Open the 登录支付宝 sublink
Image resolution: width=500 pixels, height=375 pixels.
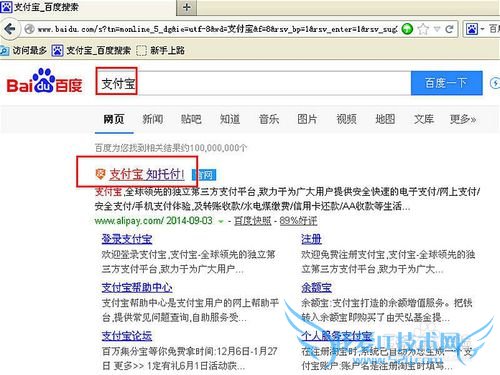[x=127, y=239]
